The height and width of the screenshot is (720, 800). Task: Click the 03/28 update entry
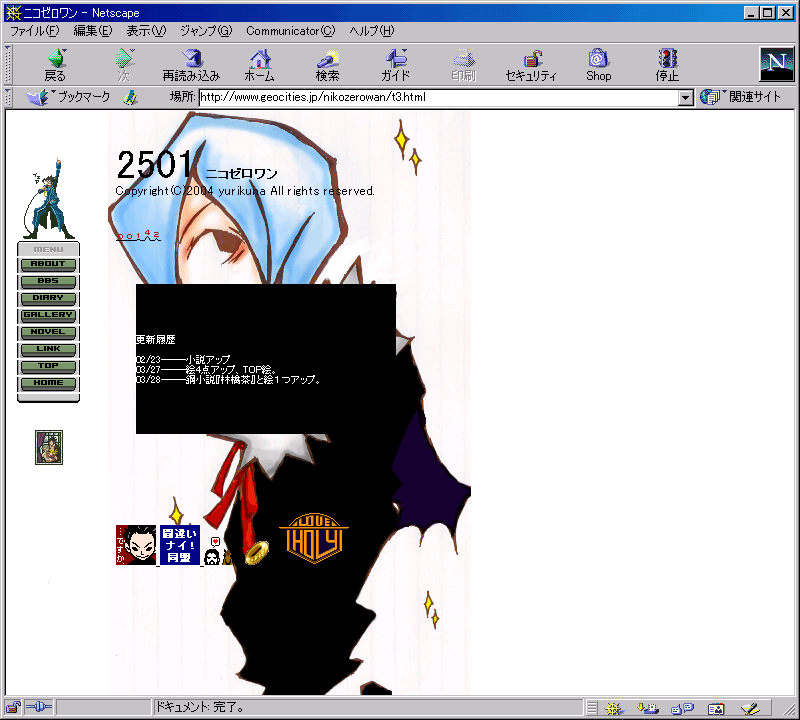coord(228,380)
